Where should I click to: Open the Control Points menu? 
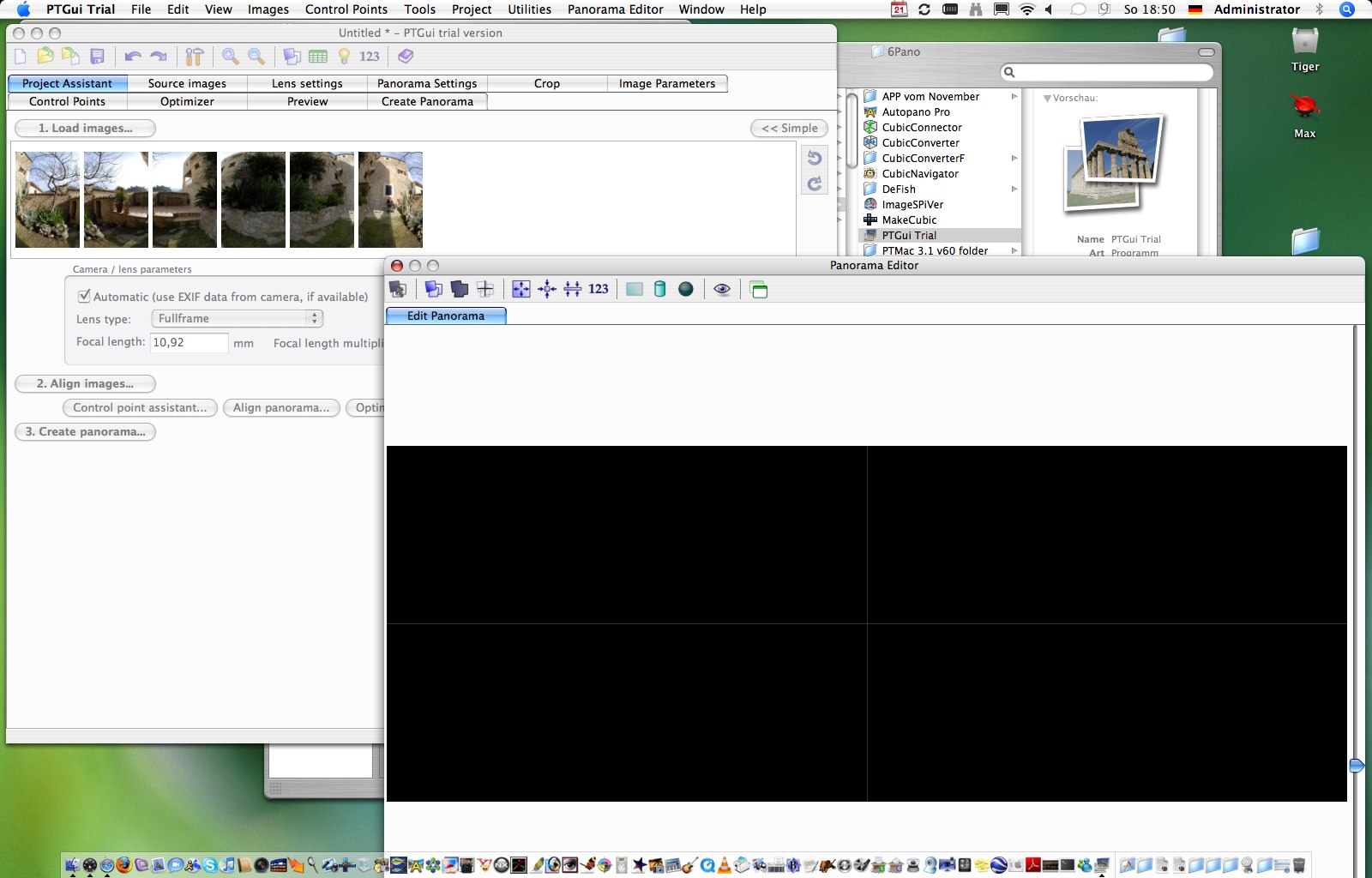[x=346, y=9]
